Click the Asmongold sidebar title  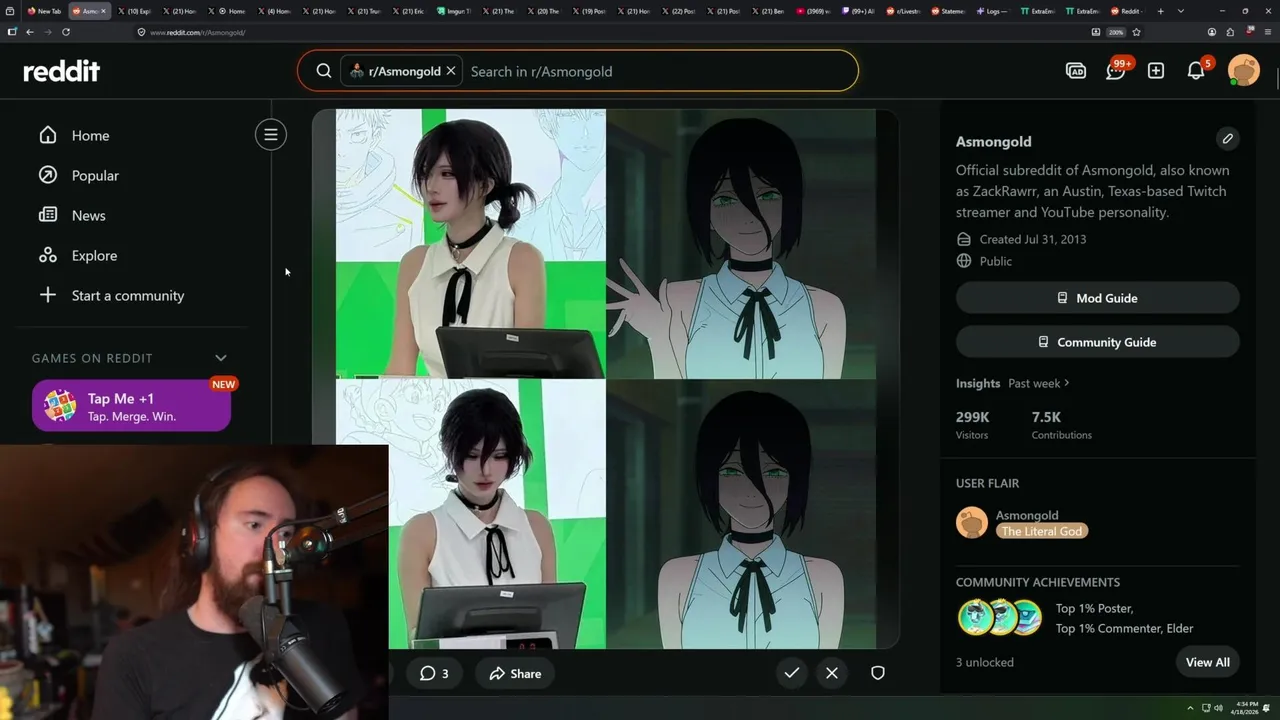click(x=993, y=141)
